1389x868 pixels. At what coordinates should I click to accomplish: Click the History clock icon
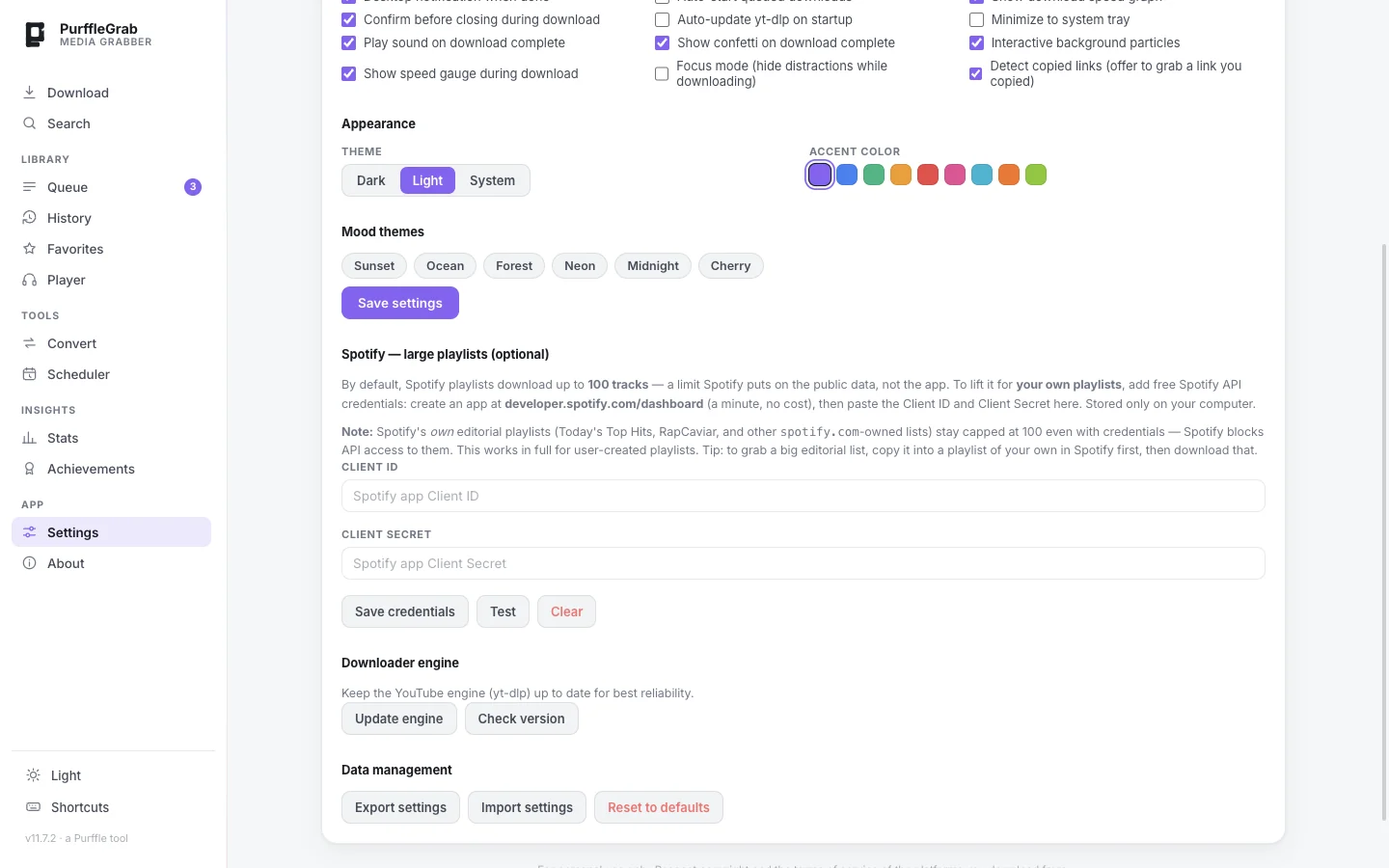(30, 218)
